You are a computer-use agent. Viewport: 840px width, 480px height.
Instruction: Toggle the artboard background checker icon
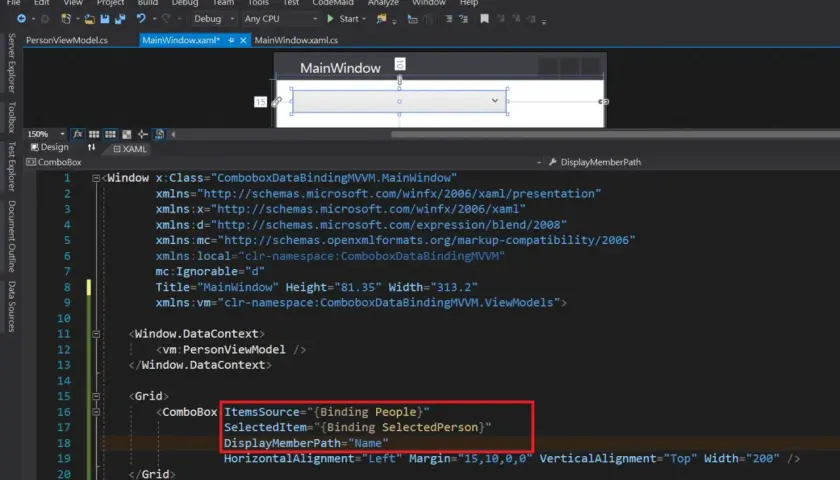tap(126, 134)
